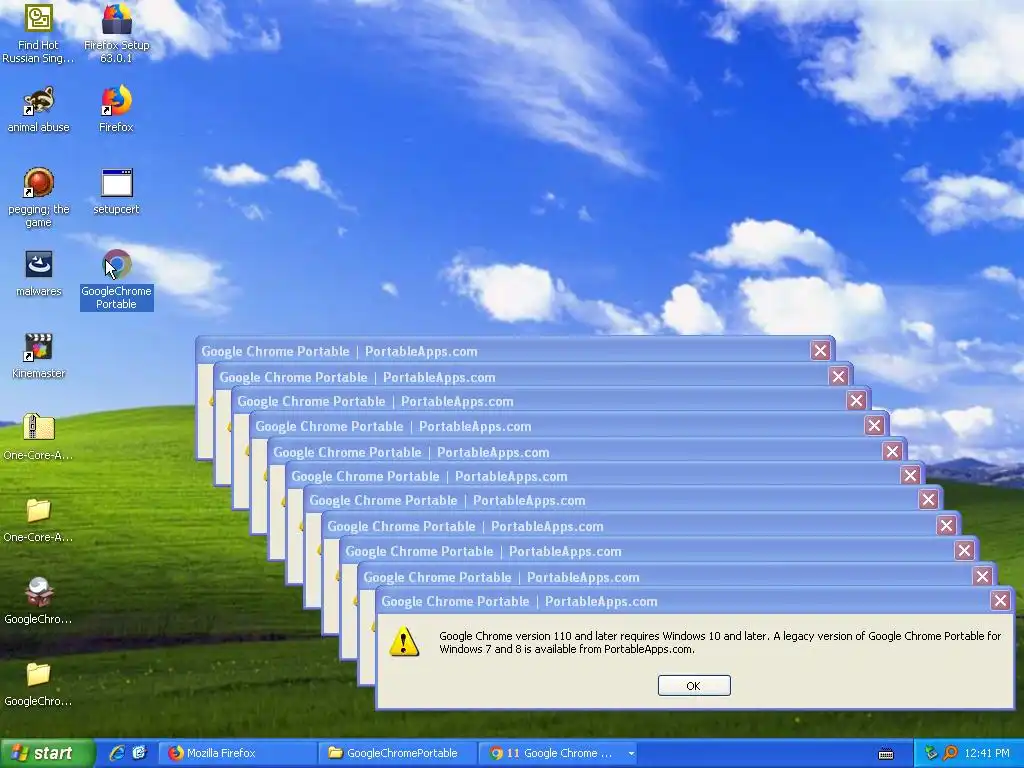Launch Internet Explorer from Quick Launch
Screen dimensions: 1024x768
[x=117, y=753]
